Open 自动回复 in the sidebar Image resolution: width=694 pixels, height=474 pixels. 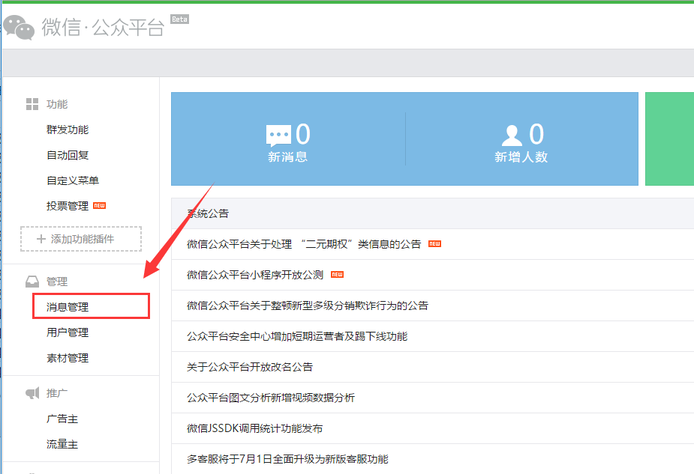tap(67, 155)
